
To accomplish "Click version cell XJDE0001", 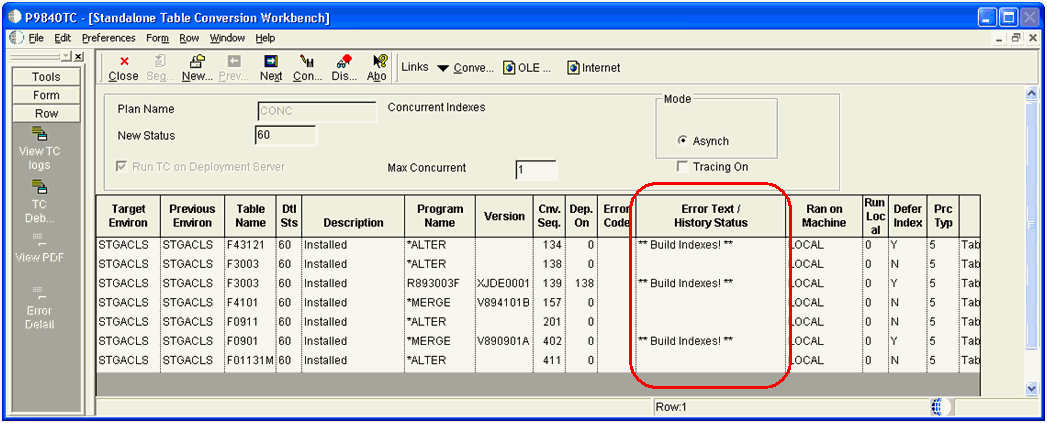I will click(x=504, y=283).
